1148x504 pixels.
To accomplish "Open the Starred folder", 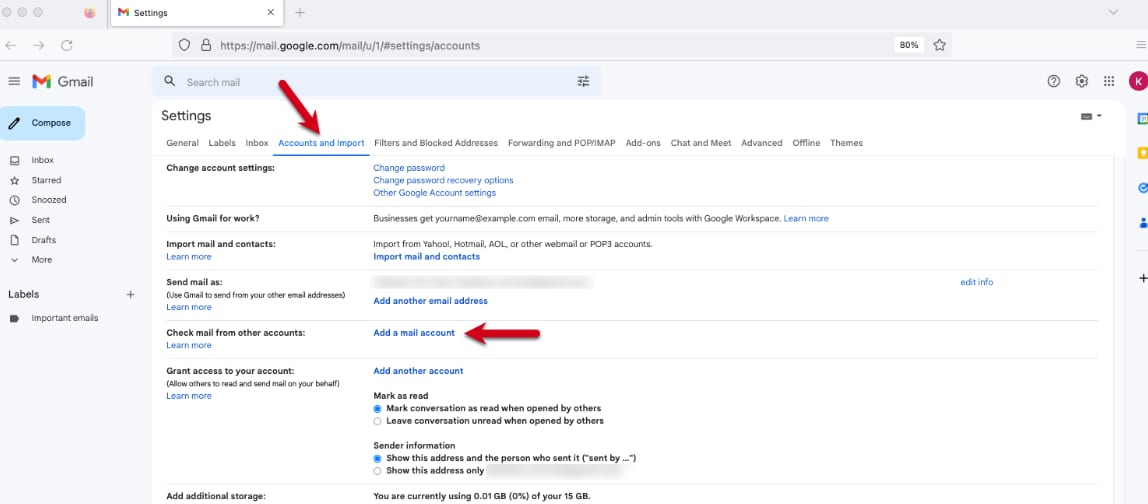I will [x=46, y=180].
